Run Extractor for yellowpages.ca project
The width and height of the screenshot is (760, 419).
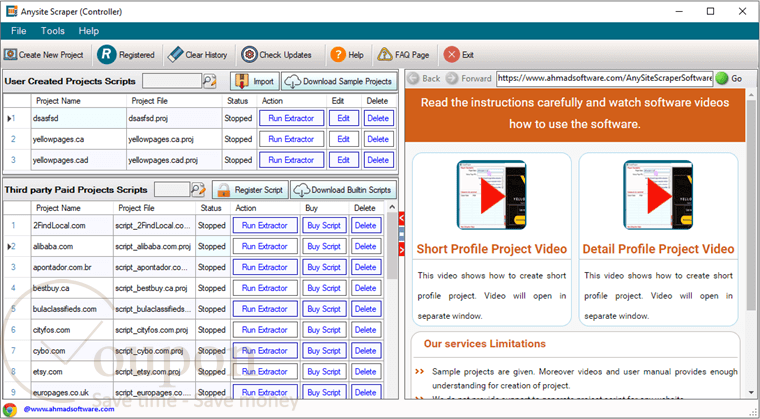click(291, 139)
